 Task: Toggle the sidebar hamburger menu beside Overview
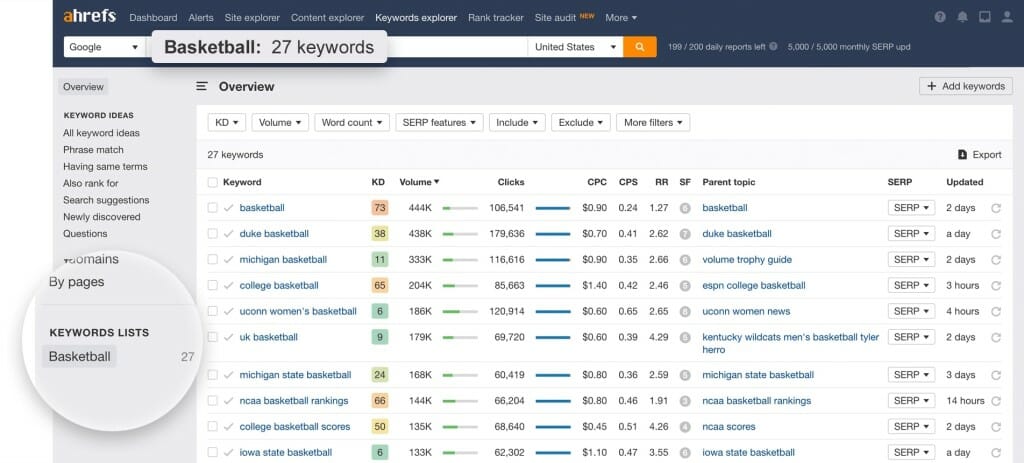pos(202,87)
